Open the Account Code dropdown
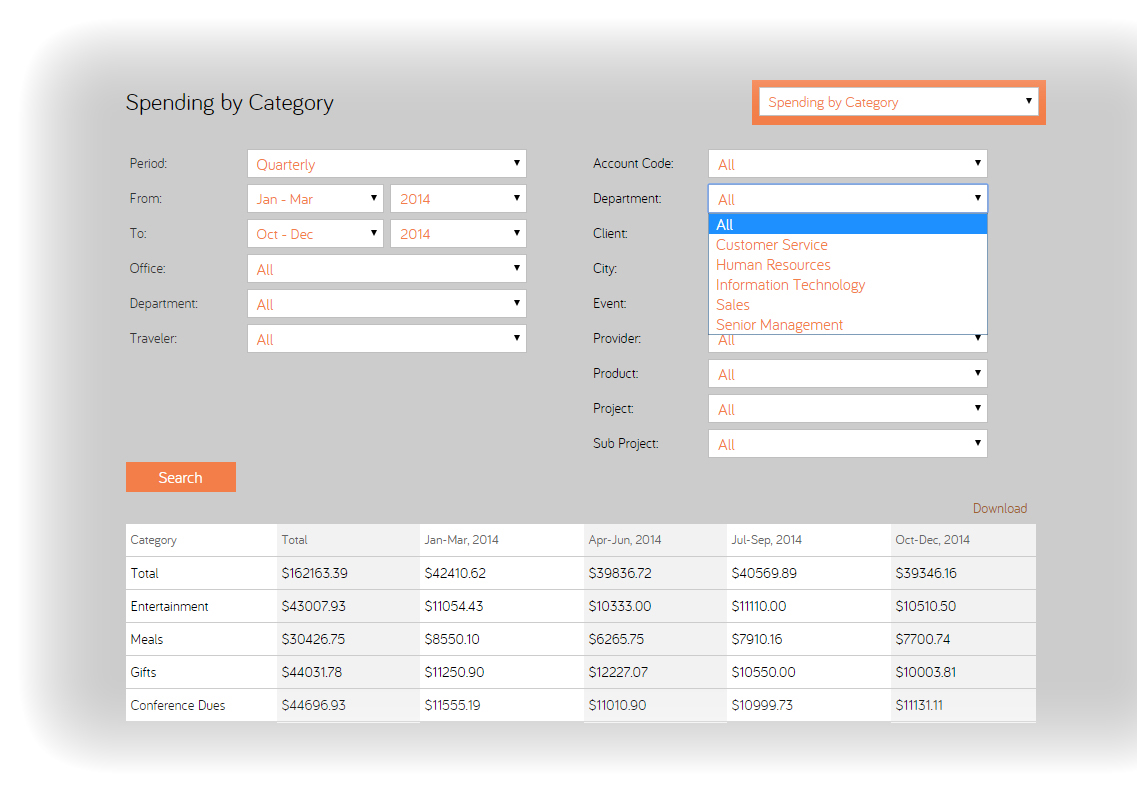Image resolution: width=1137 pixels, height=792 pixels. (847, 164)
